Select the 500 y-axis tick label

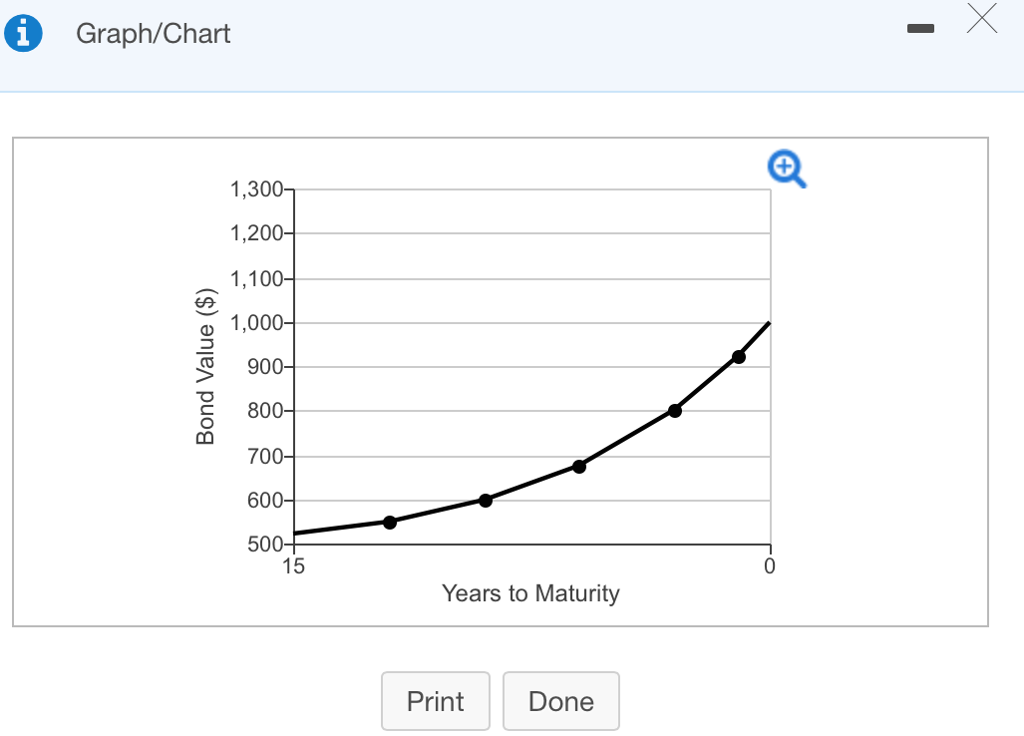(264, 545)
